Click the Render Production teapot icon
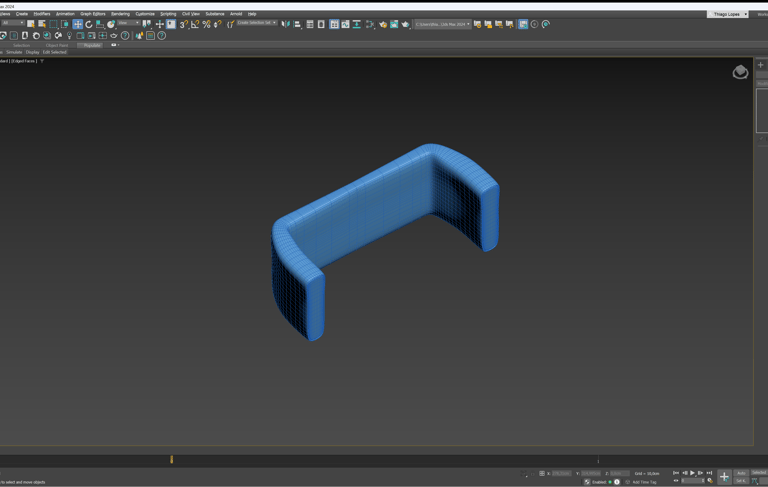The image size is (768, 487). 405,24
